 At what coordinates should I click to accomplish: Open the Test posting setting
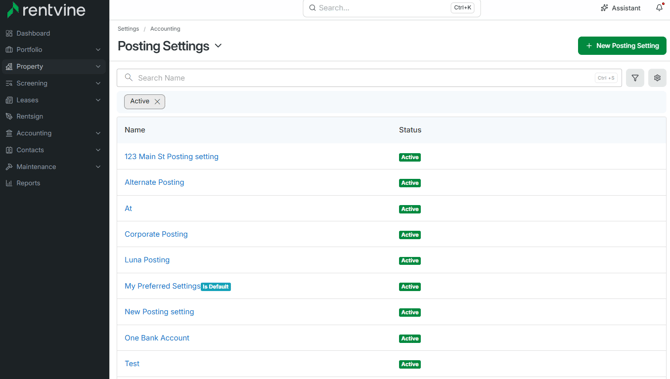132,364
